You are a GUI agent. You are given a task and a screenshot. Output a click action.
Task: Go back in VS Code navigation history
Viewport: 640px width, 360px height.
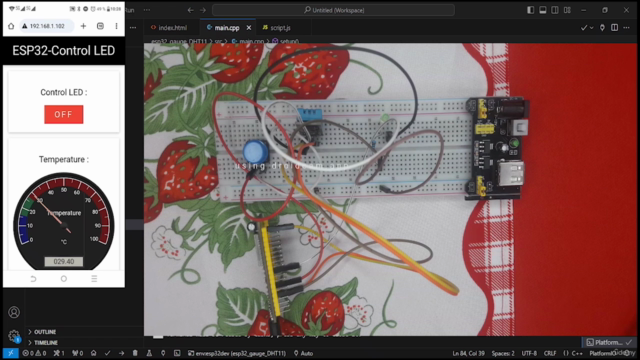pyautogui.click(x=191, y=10)
